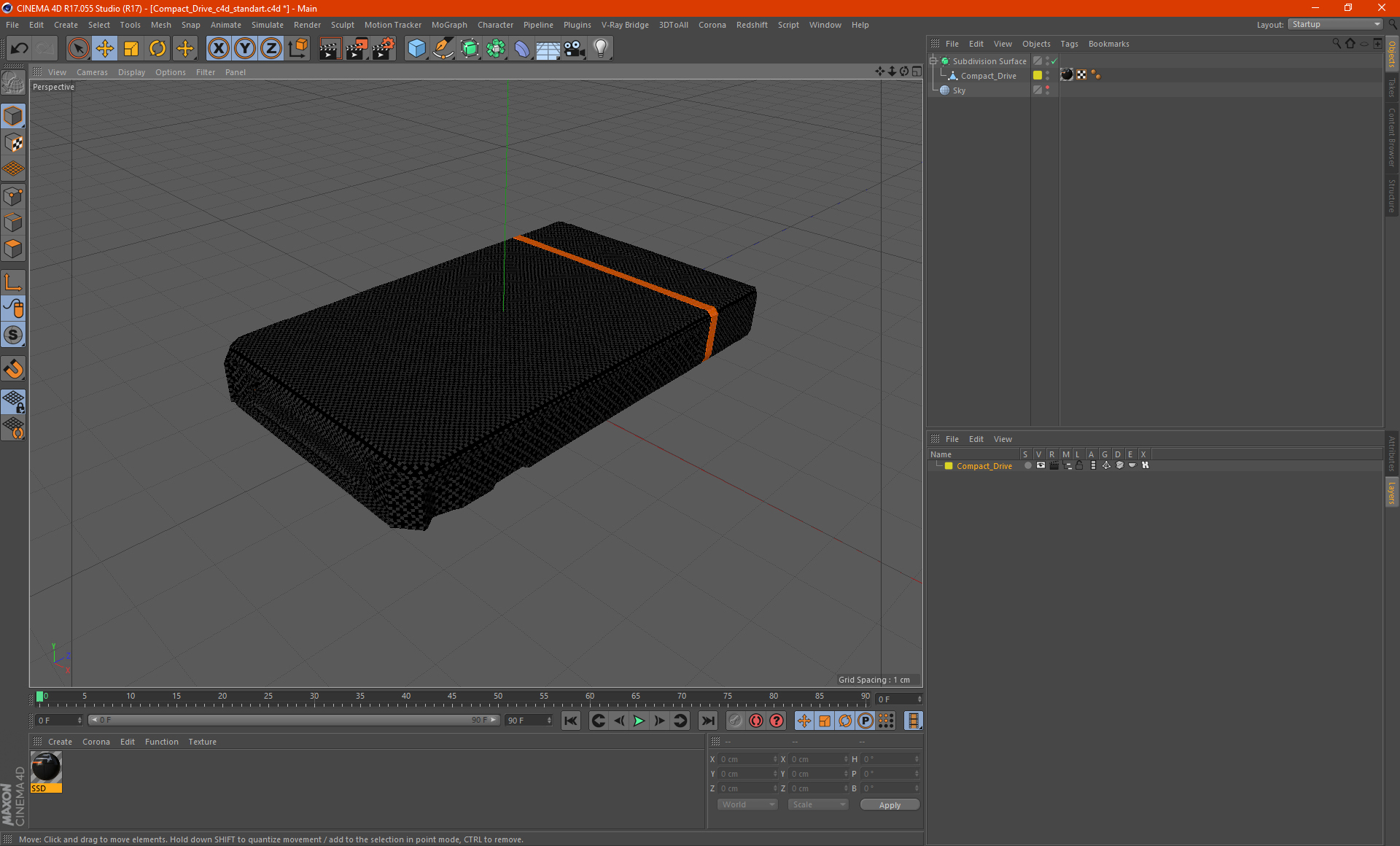
Task: Enable Axis mode tool
Action: click(x=13, y=282)
